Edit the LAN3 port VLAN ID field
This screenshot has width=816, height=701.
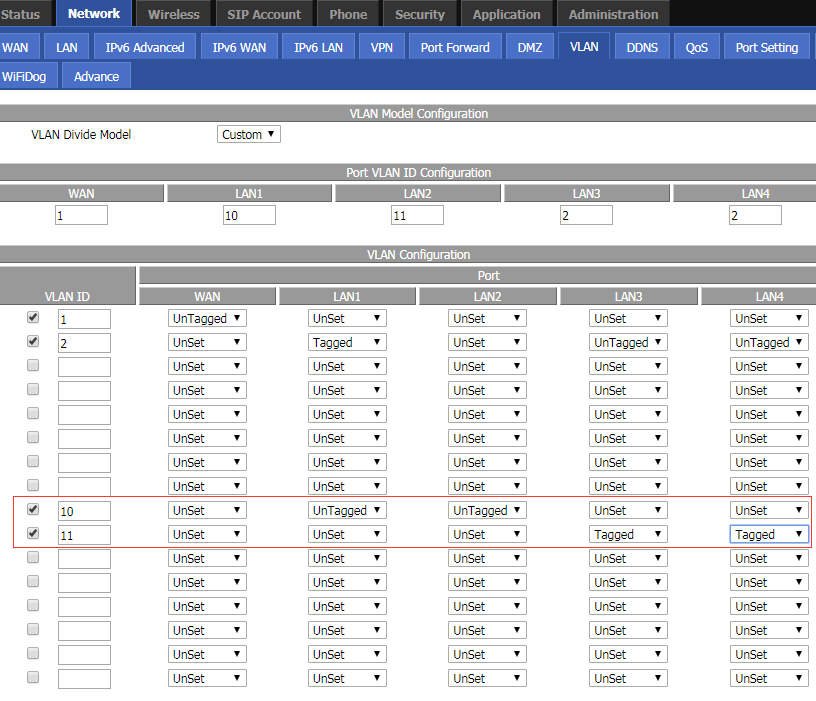586,215
